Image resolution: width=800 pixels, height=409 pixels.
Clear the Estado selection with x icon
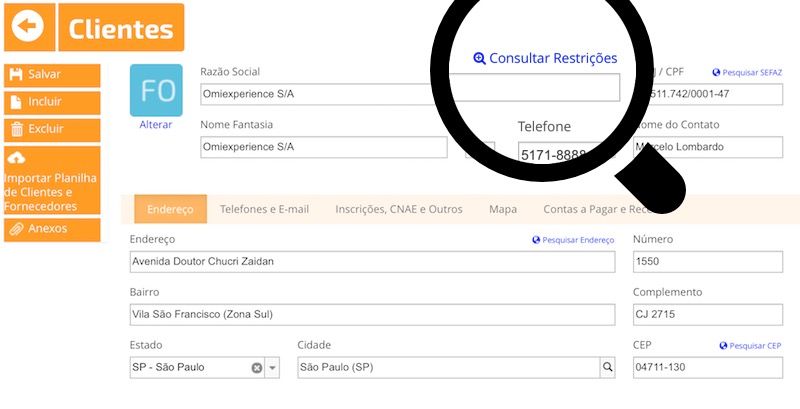[257, 368]
